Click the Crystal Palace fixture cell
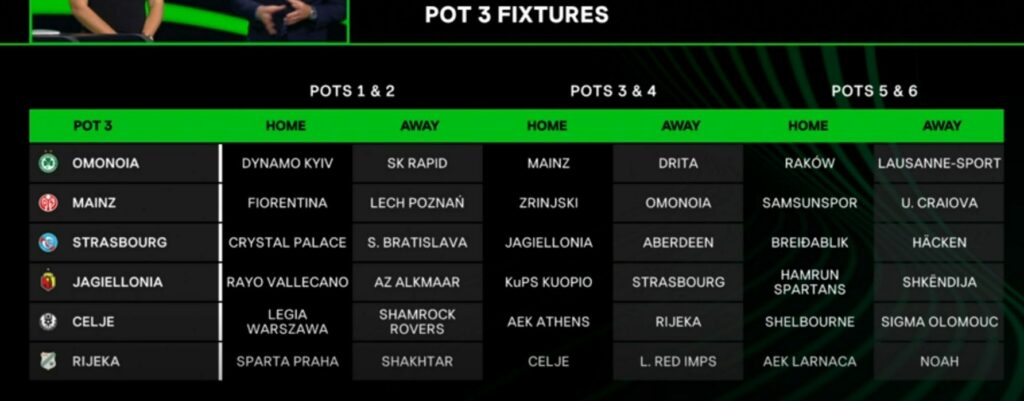Screen dimensions: 1024x401 [x=287, y=242]
